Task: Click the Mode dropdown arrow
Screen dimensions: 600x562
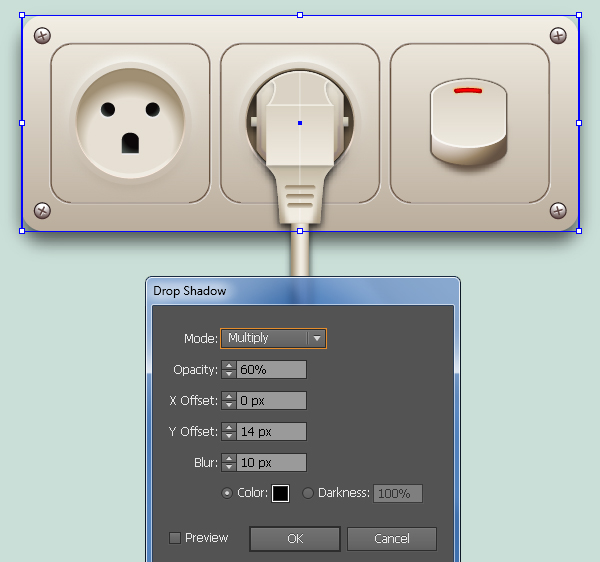Action: 316,338
